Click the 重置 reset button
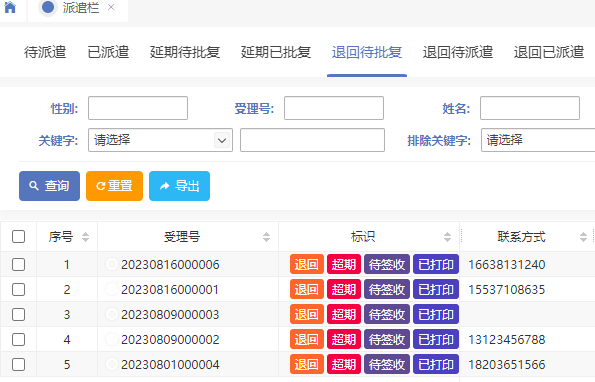Image resolution: width=595 pixels, height=382 pixels. coord(115,186)
